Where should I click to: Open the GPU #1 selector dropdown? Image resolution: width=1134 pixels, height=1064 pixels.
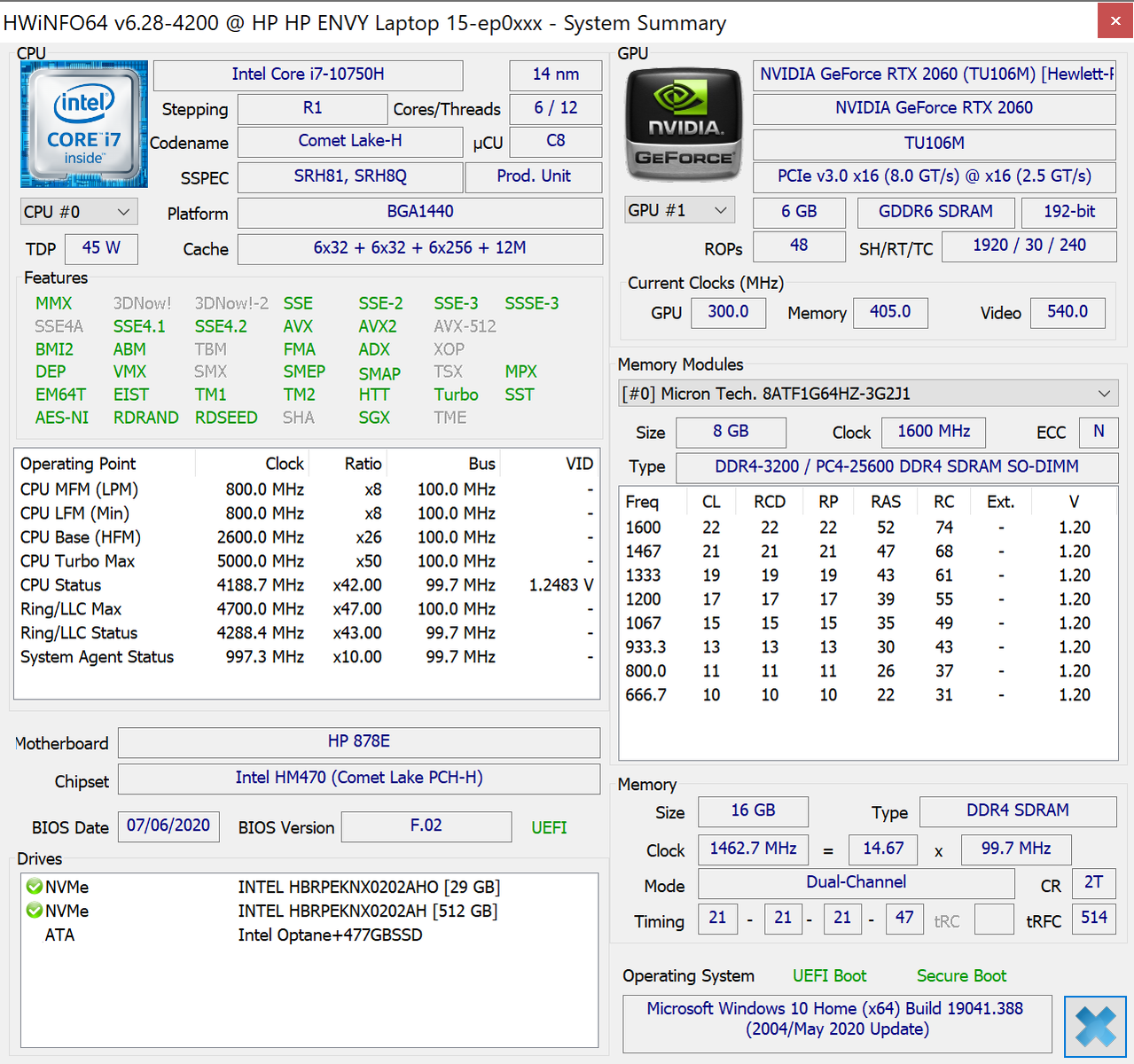(x=679, y=211)
